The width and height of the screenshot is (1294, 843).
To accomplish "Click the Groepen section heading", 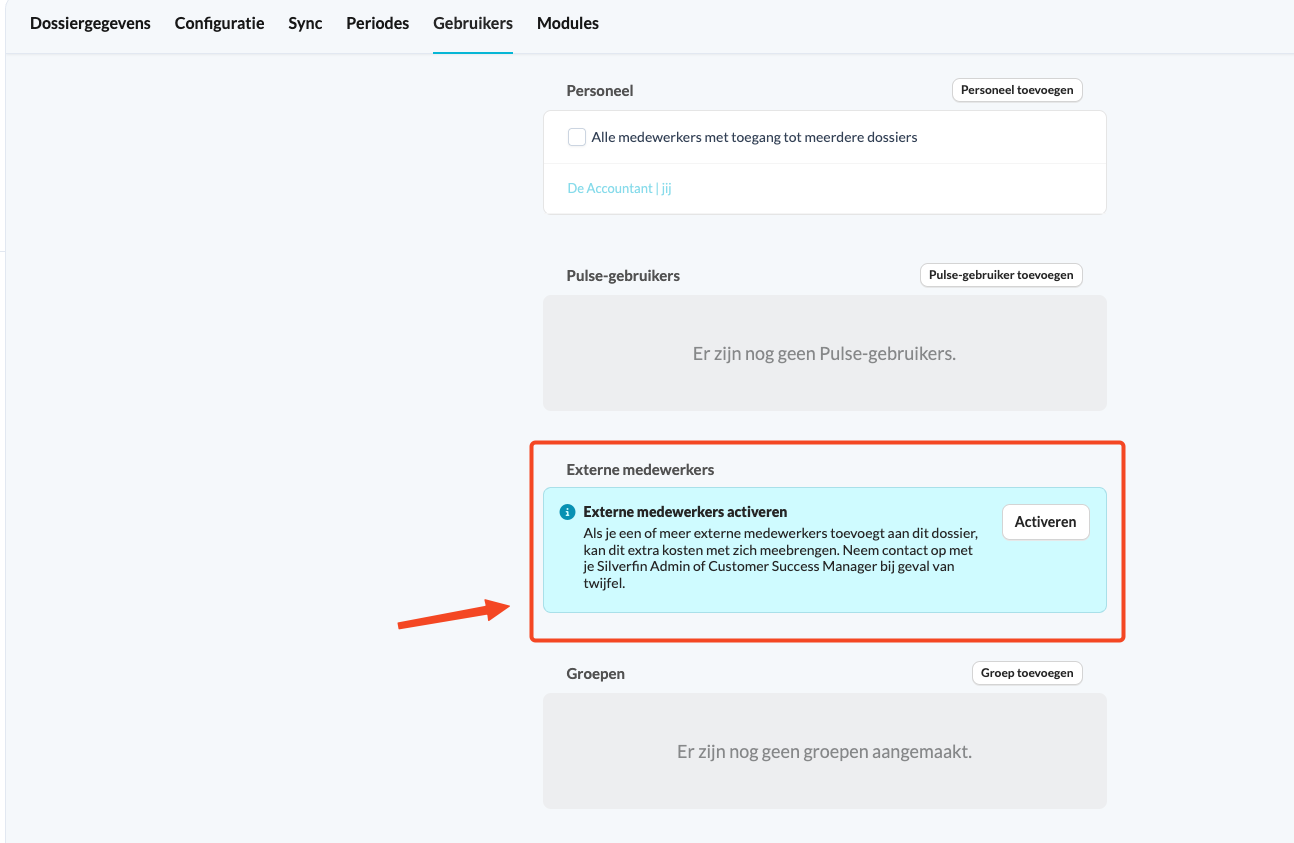I will pos(596,674).
